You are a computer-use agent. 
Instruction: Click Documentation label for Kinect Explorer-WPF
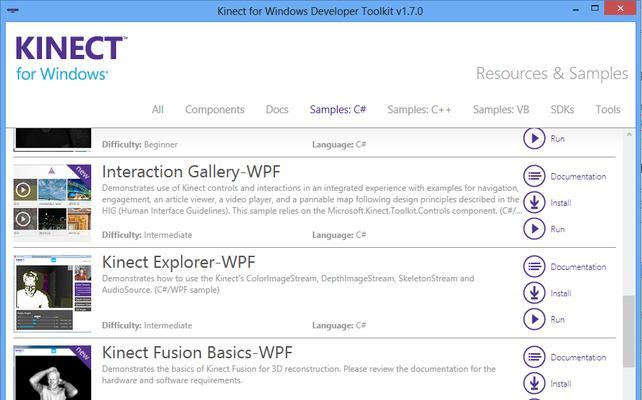click(x=578, y=267)
